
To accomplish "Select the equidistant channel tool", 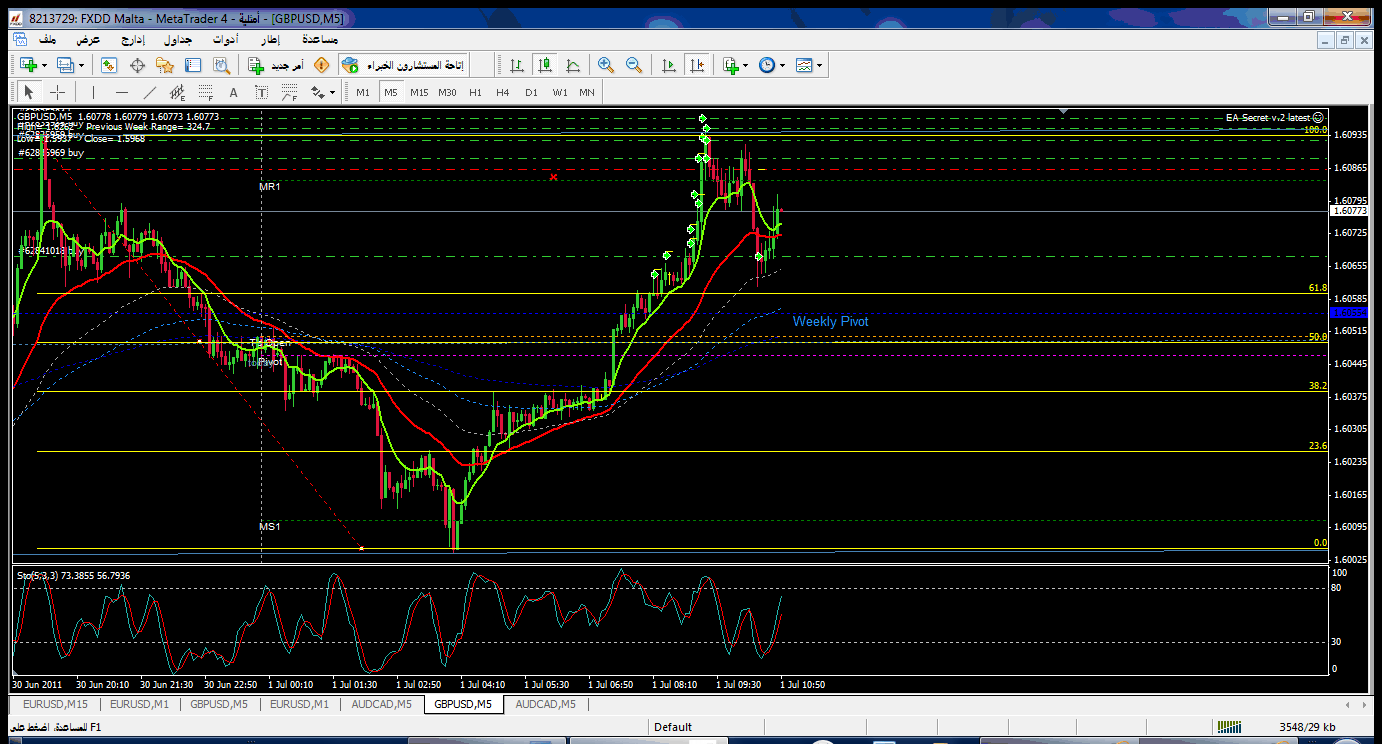I will (x=178, y=92).
